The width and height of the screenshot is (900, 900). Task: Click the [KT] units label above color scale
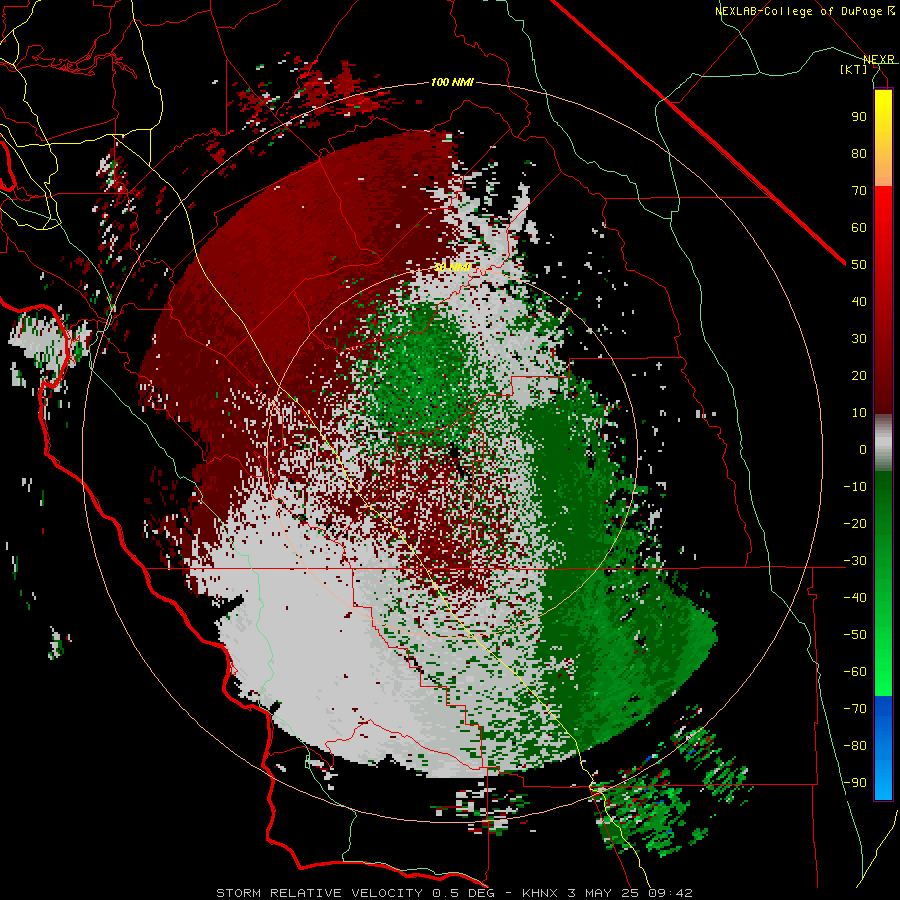[853, 69]
